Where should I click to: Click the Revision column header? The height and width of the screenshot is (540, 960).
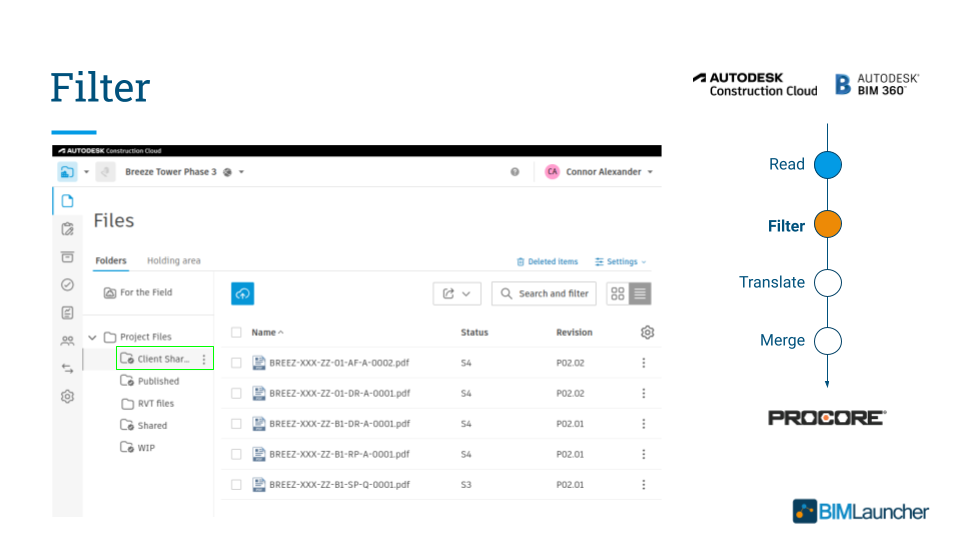(x=574, y=332)
